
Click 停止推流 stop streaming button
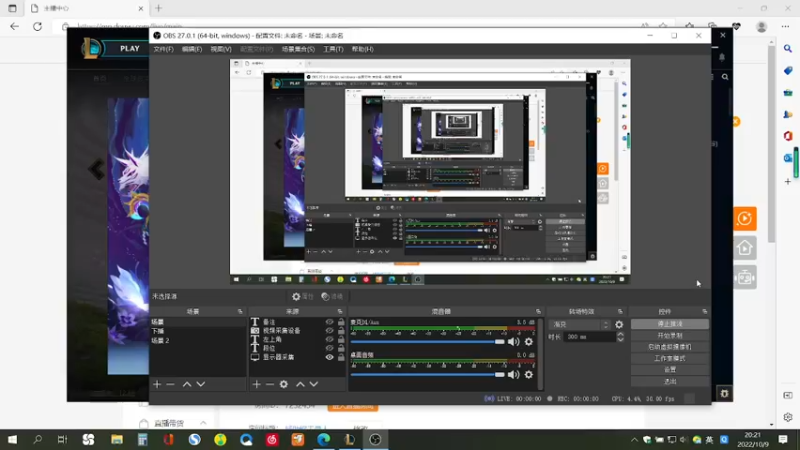click(x=670, y=324)
